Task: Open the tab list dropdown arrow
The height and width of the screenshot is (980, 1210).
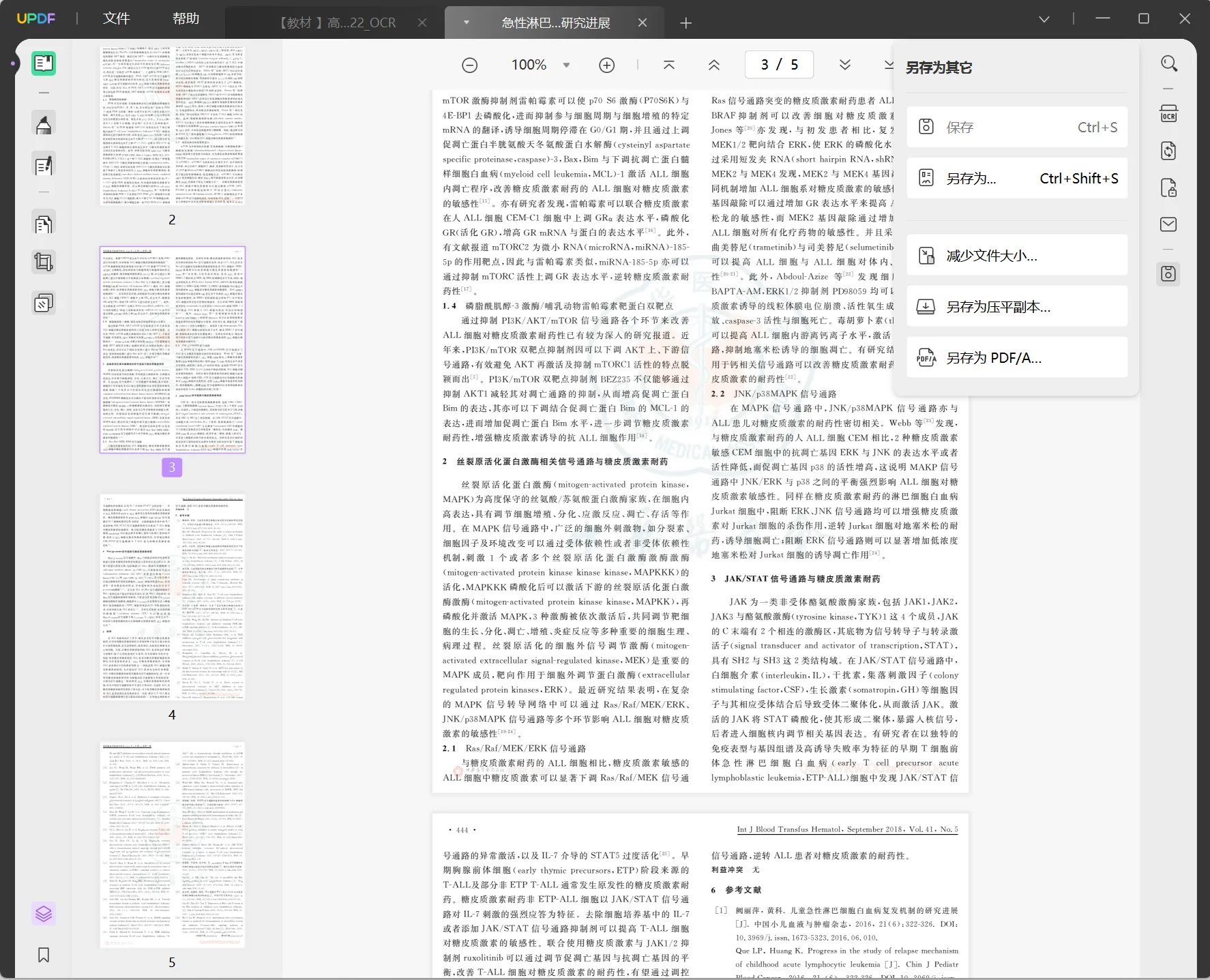Action: coord(467,23)
